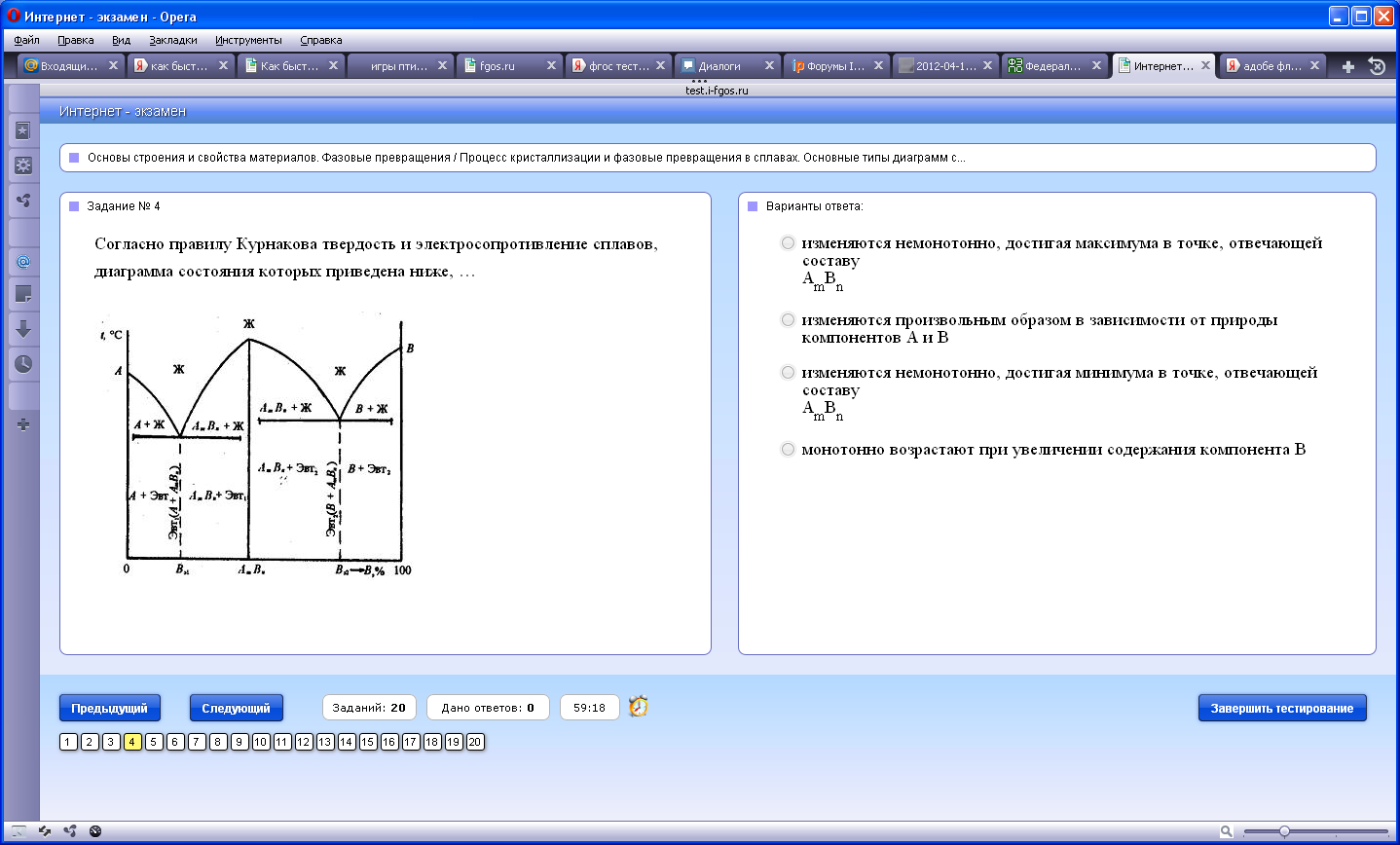Click the highlighted question 4 box
Screen dimensions: 1400x845
[132, 742]
